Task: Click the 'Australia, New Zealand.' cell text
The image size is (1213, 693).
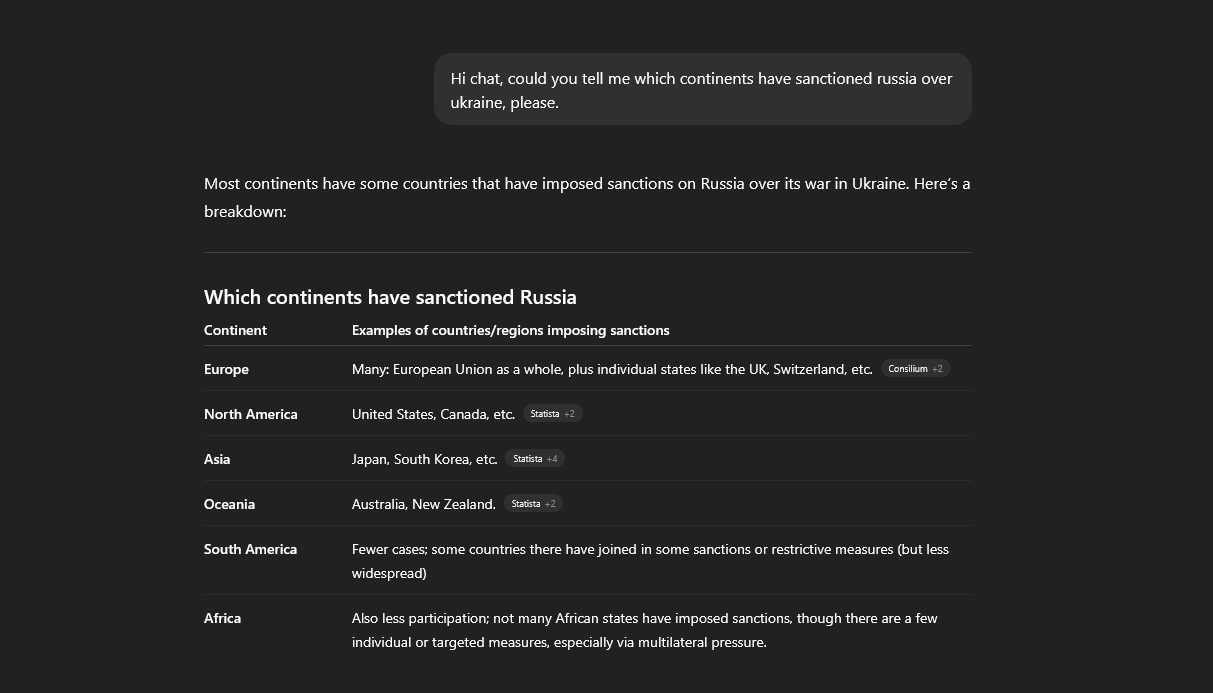Action: (x=423, y=504)
